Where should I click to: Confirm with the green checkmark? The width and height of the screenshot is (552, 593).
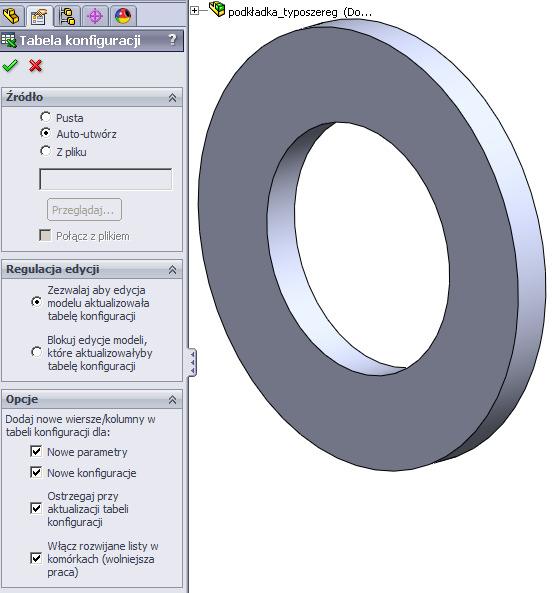pos(10,66)
